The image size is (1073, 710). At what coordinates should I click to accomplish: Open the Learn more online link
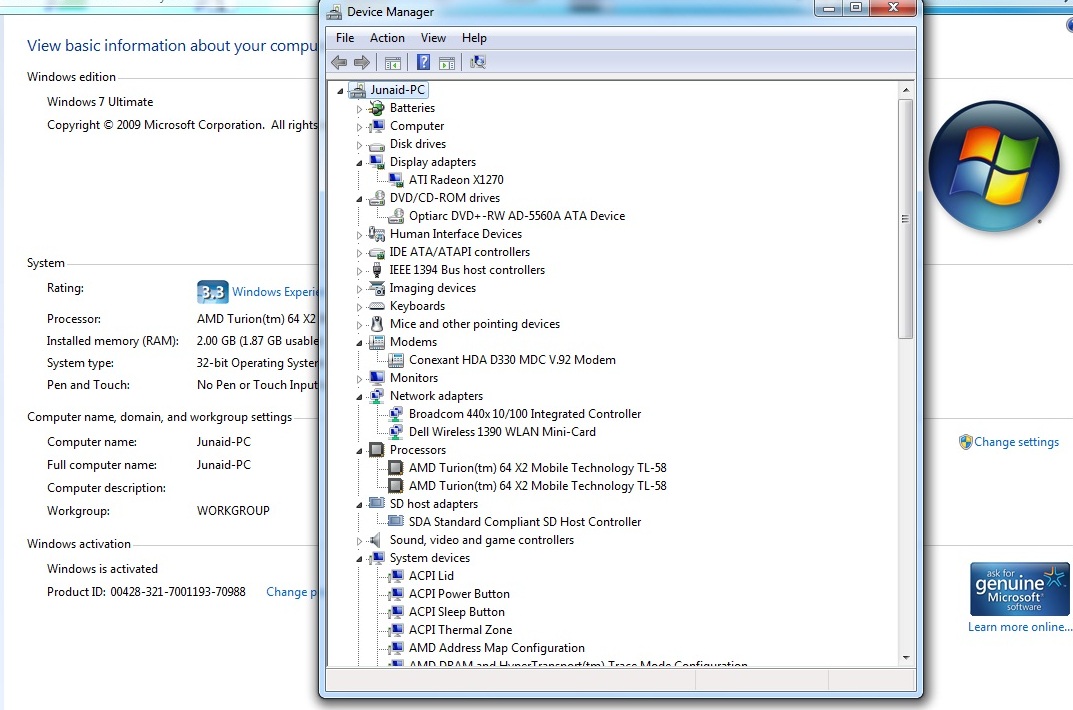1019,627
